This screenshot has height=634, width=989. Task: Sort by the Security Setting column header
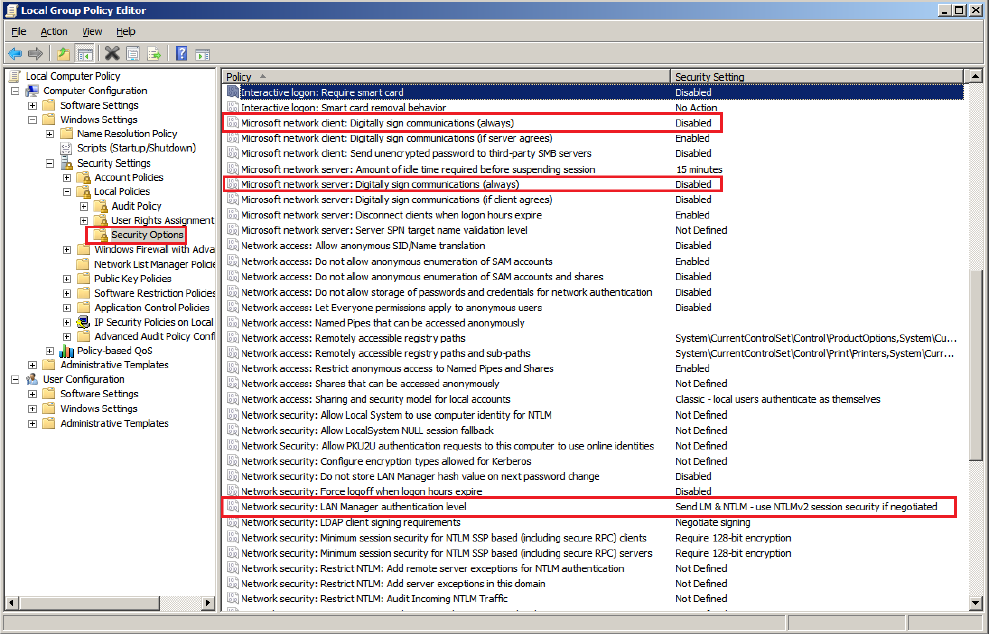[817, 77]
